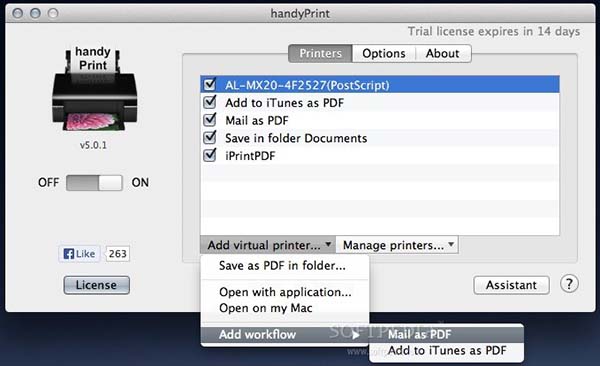
Task: Switch to the Options tab
Action: [x=384, y=53]
